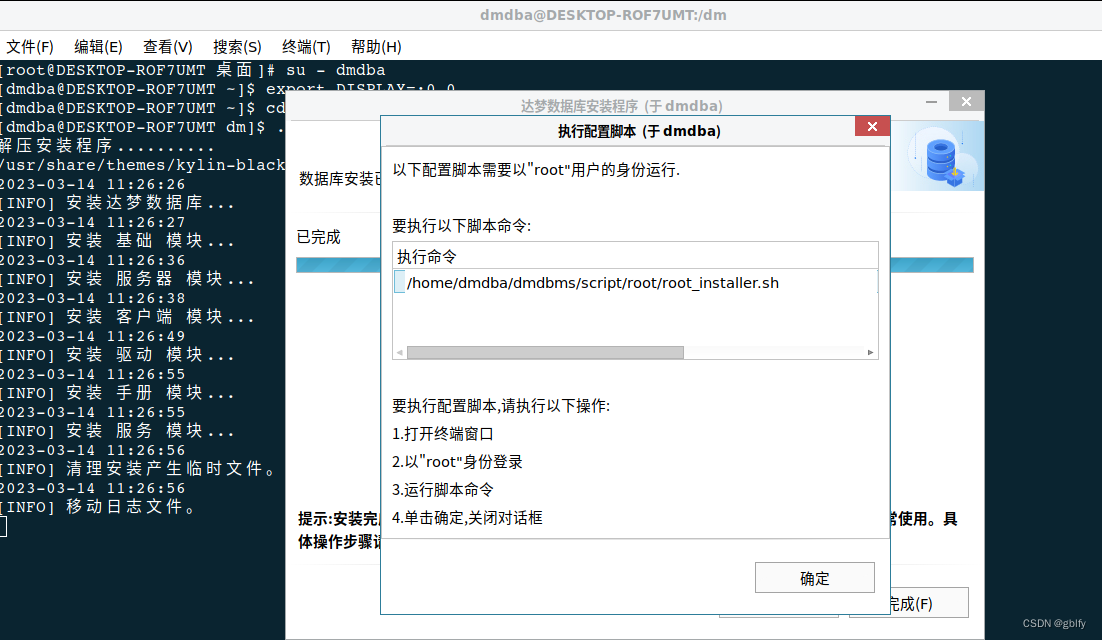Open the 终端(T) terminal menu
Screen dimensions: 1102x640
306,47
